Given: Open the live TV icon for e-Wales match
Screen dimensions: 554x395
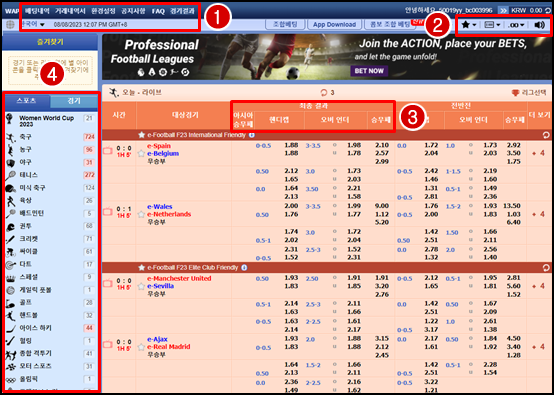Looking at the screenshot, I should click(108, 212).
